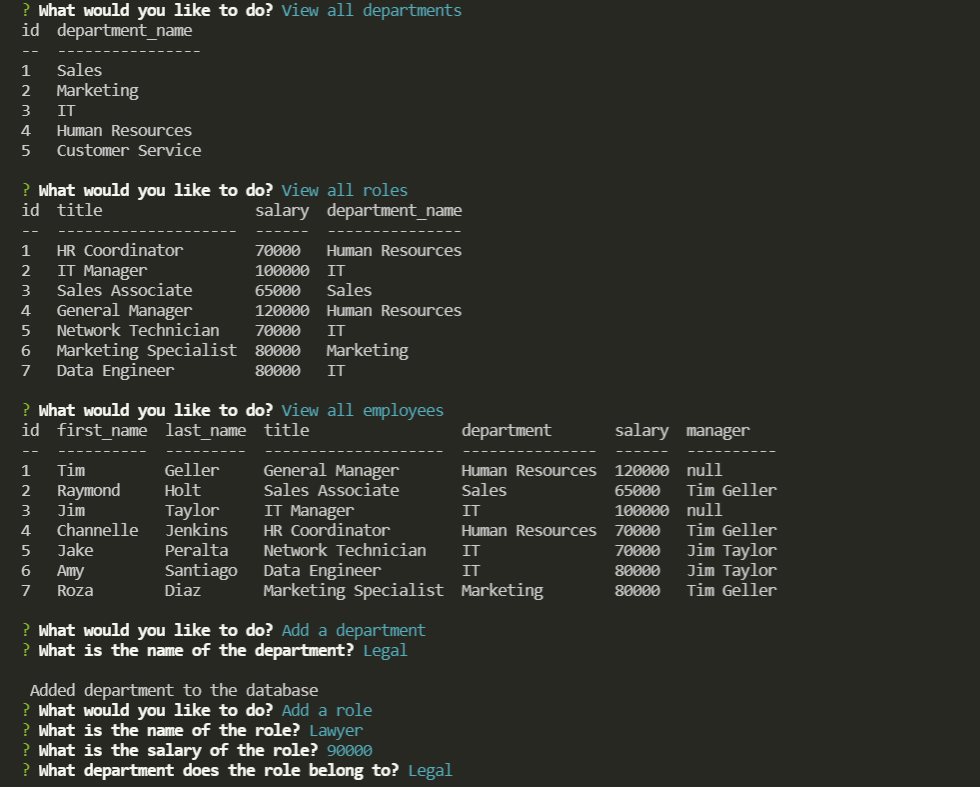The width and height of the screenshot is (980, 787).
Task: Click the salary value "90000"
Action: (349, 750)
